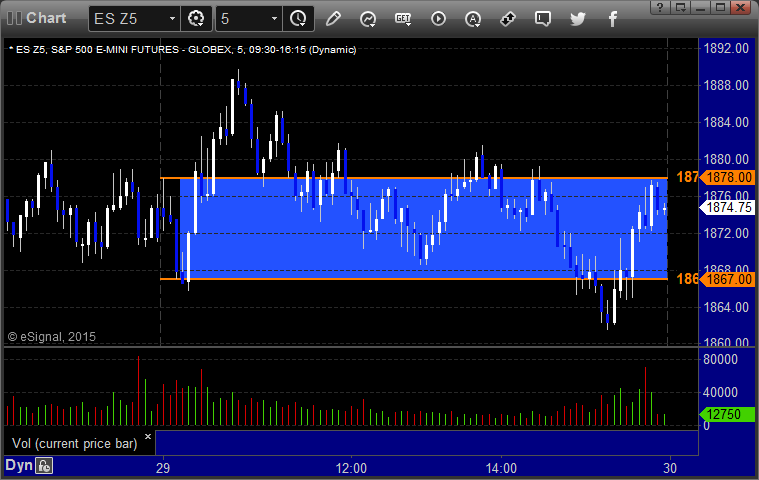
Task: Select the blue shaded range rectangle
Action: tap(424, 228)
